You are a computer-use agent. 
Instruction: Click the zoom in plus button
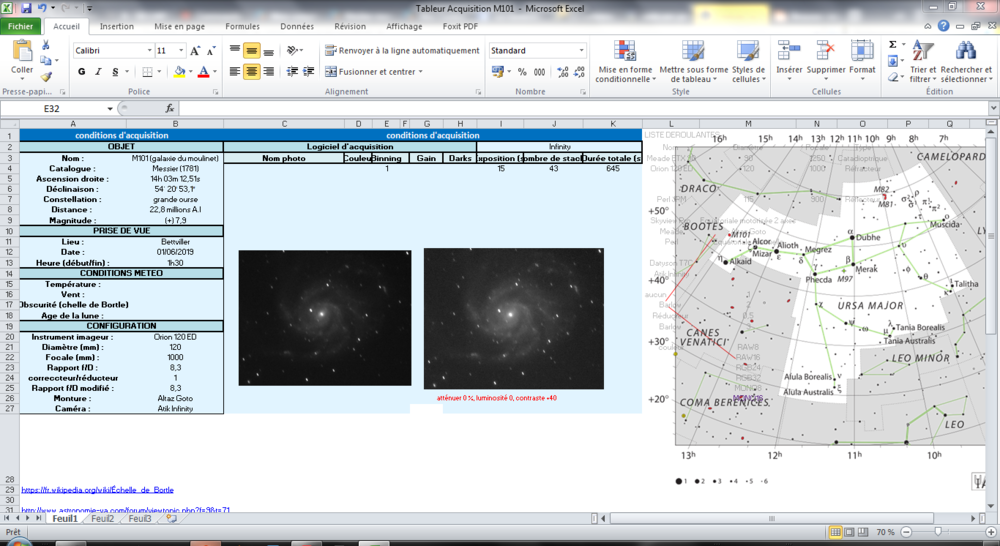coord(990,532)
